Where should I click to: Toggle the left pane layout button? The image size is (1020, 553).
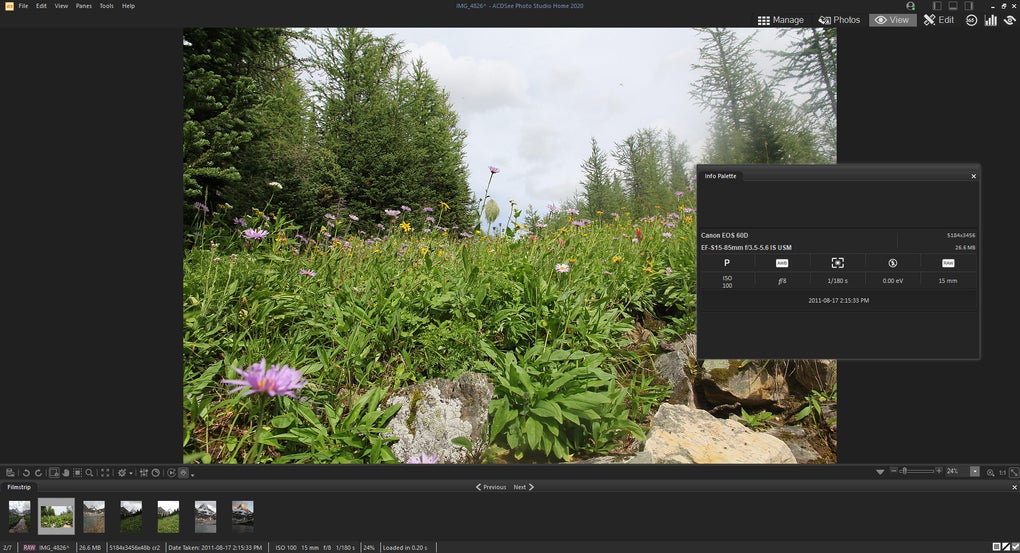(936, 6)
